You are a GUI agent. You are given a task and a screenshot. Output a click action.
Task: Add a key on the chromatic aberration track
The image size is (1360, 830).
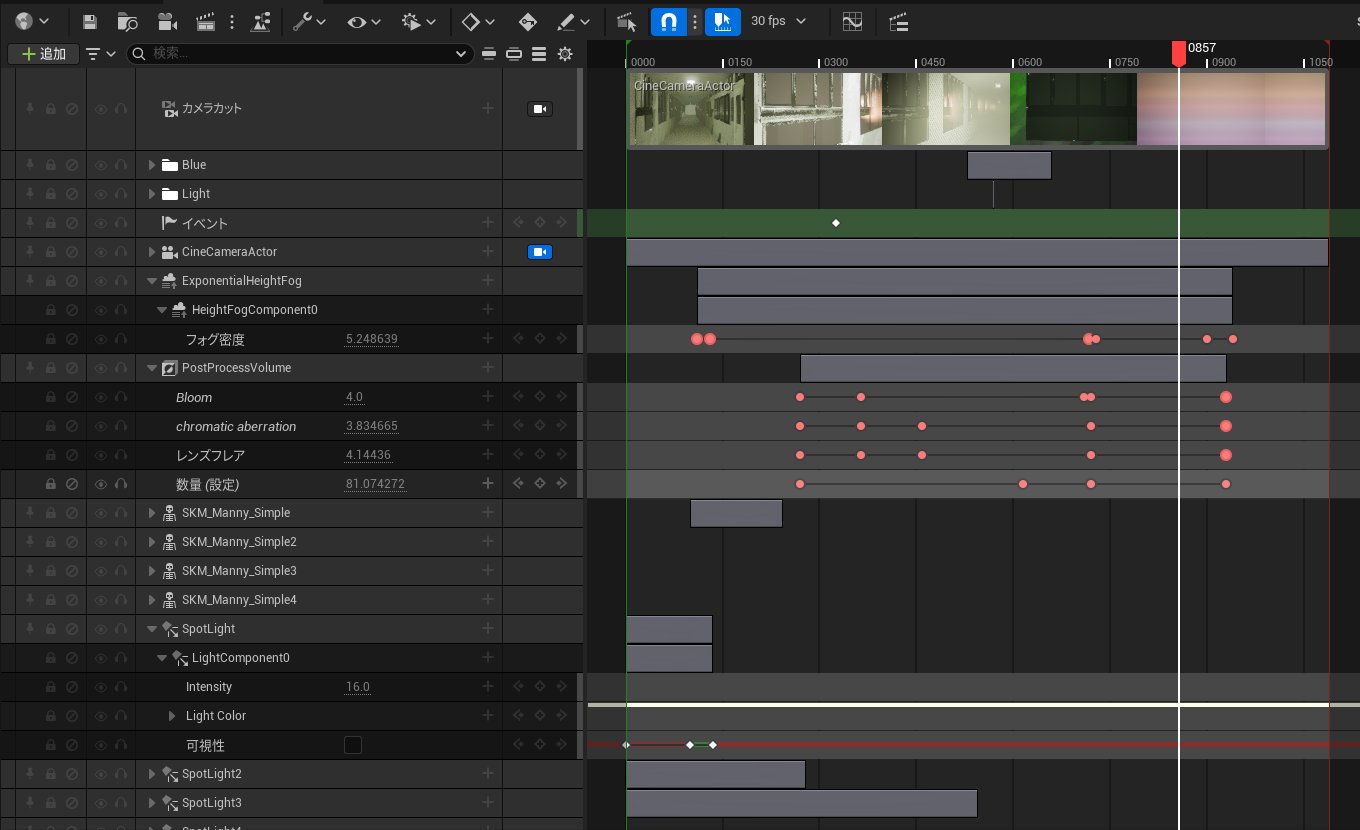[540, 426]
